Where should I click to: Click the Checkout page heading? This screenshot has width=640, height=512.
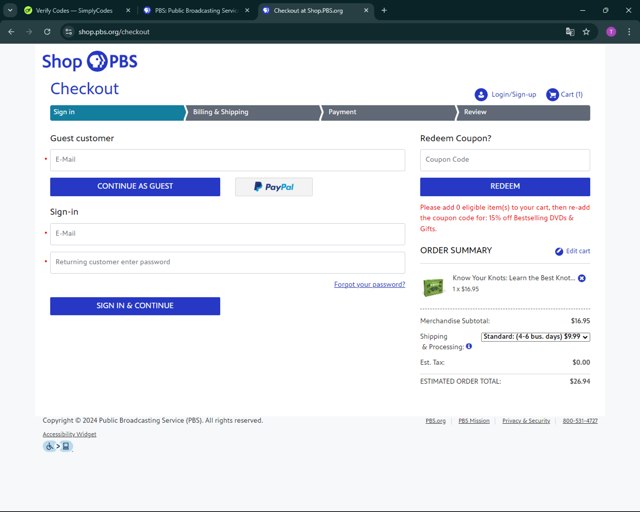84,89
